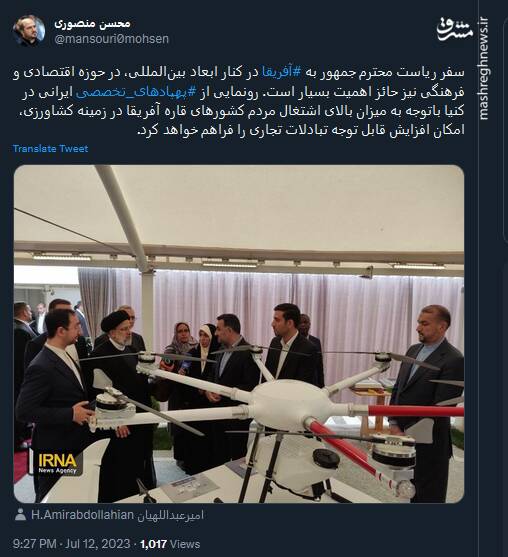Viewport: 508px width, 557px height.
Task: Click the tagged-person silhouette icon
Action: pos(21,514)
